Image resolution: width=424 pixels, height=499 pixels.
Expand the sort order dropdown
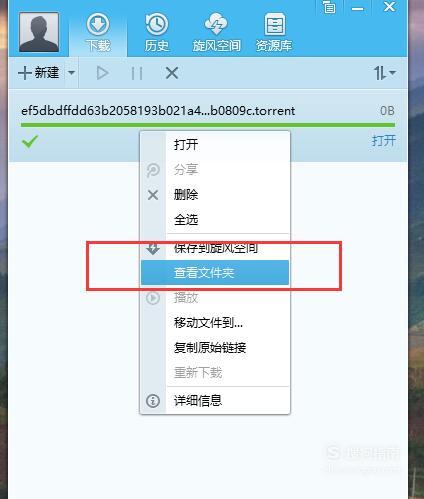[x=384, y=73]
